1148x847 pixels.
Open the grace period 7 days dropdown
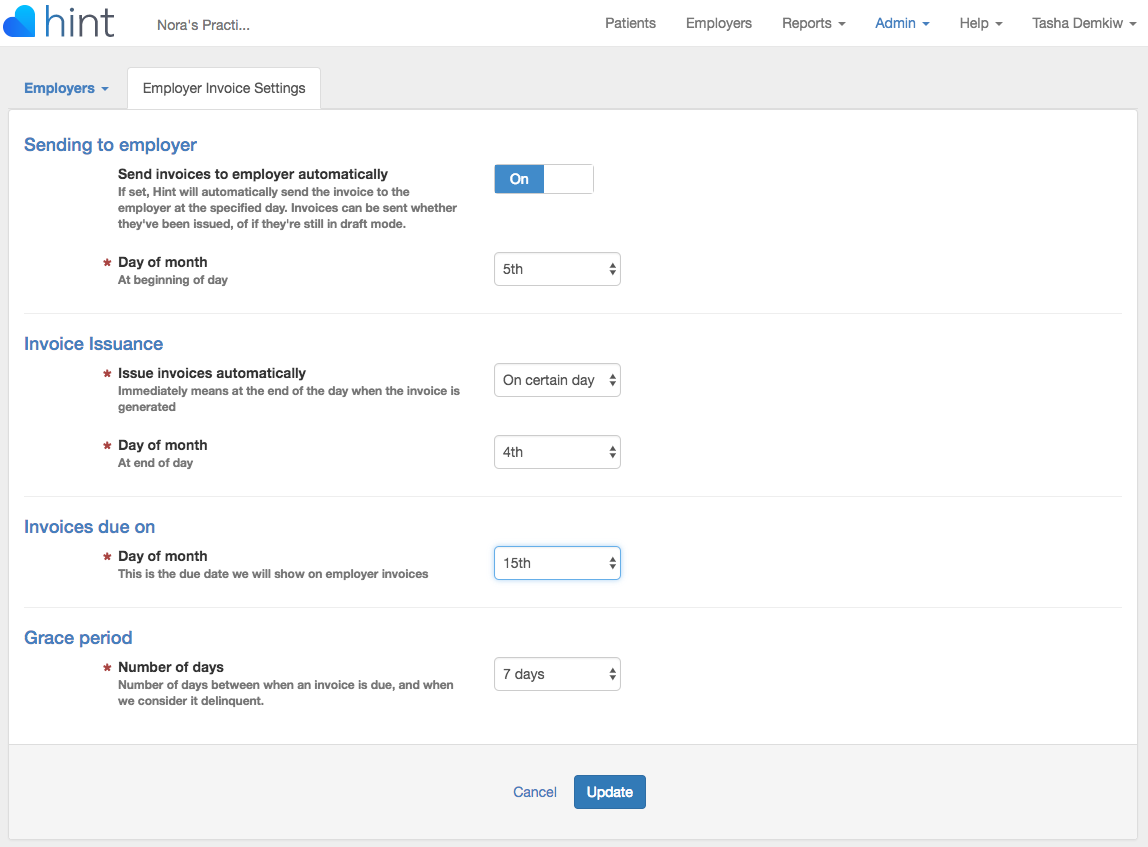pyautogui.click(x=557, y=674)
